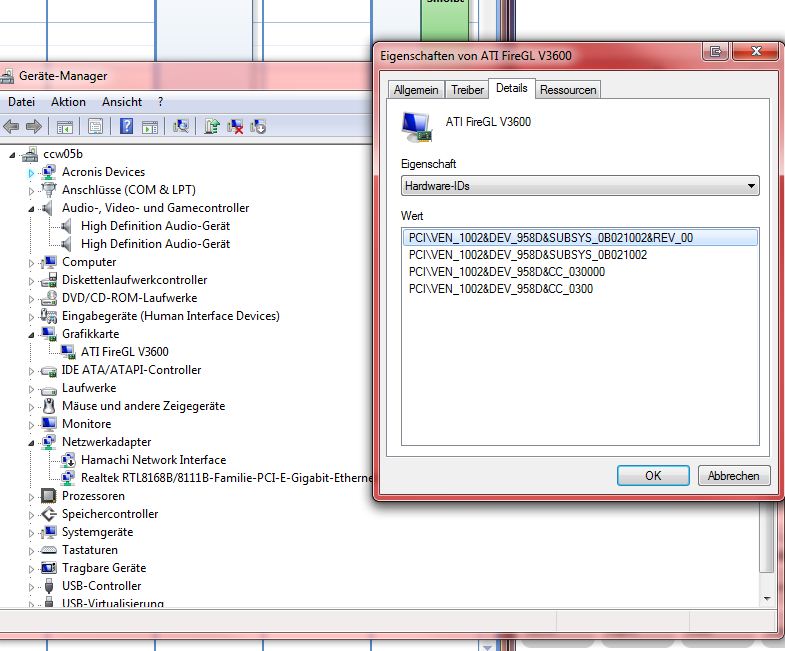Select hardware ID ending CC_030000

507,272
